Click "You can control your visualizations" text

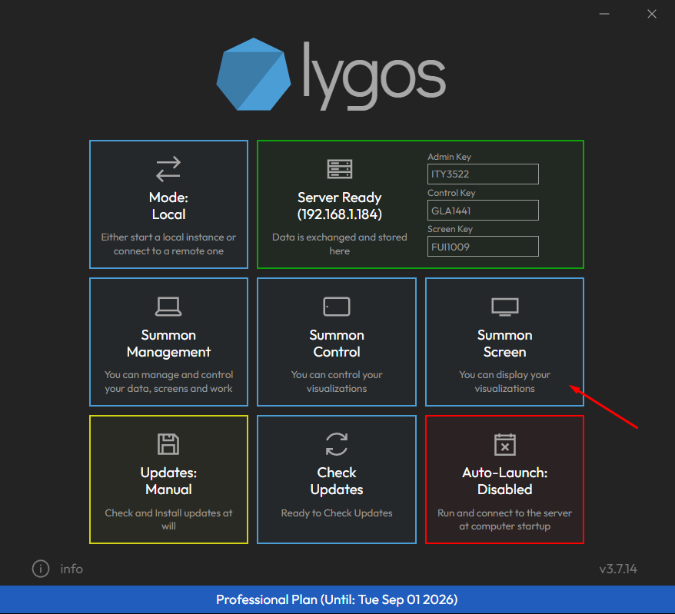pyautogui.click(x=337, y=381)
